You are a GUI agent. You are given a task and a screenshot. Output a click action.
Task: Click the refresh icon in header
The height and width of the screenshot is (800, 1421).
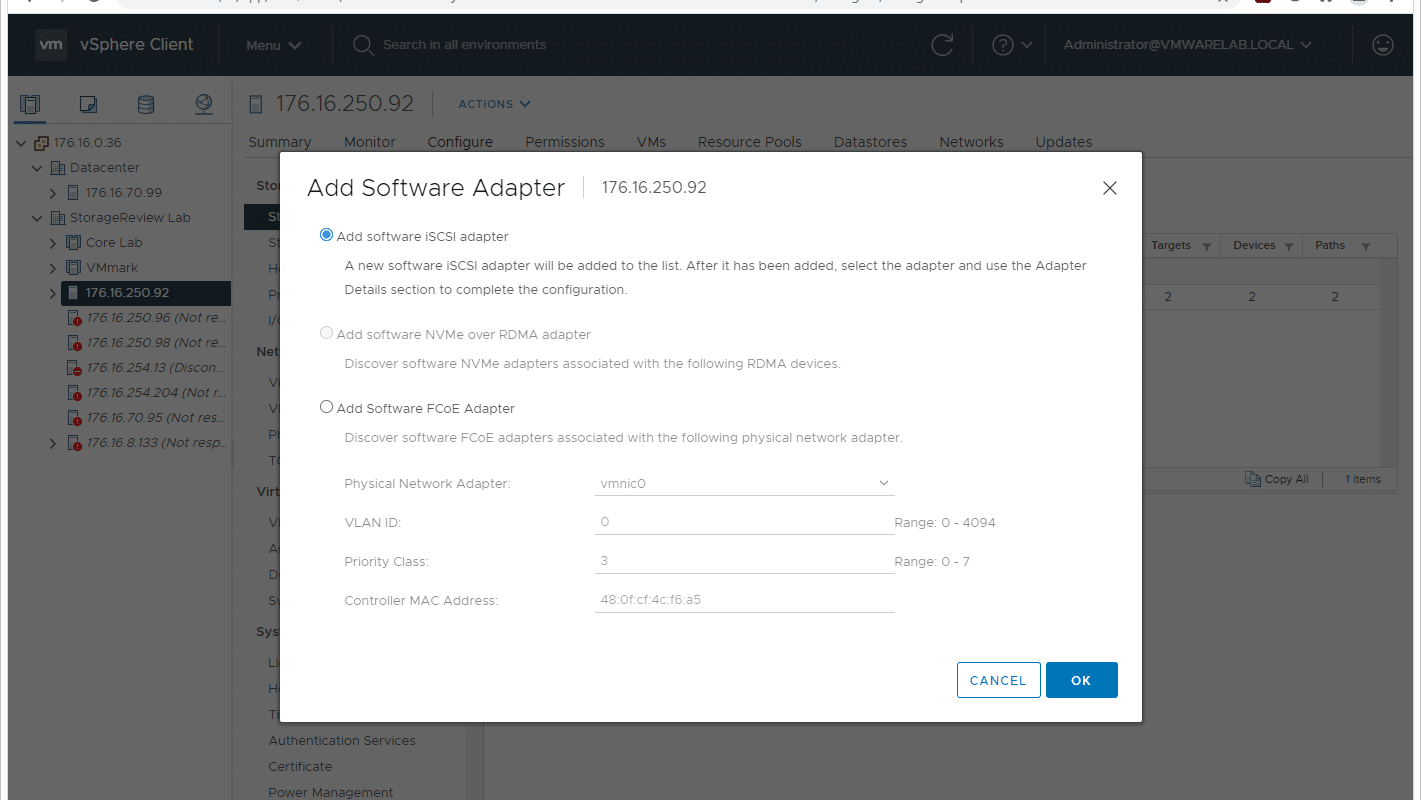tap(942, 45)
